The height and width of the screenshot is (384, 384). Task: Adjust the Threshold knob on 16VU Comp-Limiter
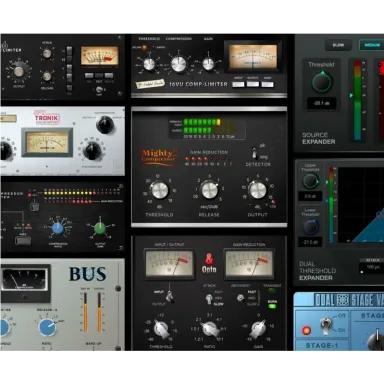(149, 64)
